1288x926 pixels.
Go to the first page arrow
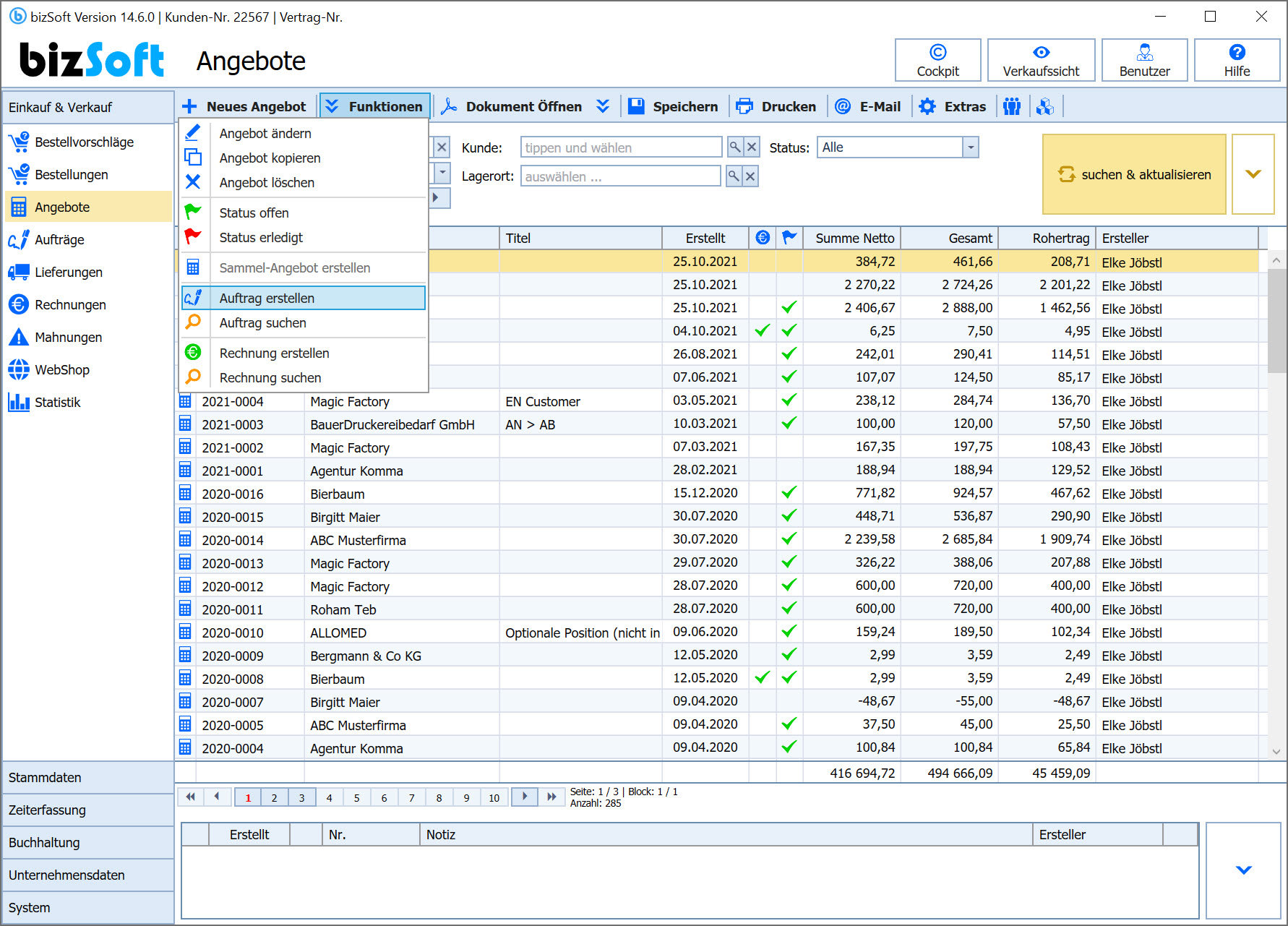pos(190,797)
